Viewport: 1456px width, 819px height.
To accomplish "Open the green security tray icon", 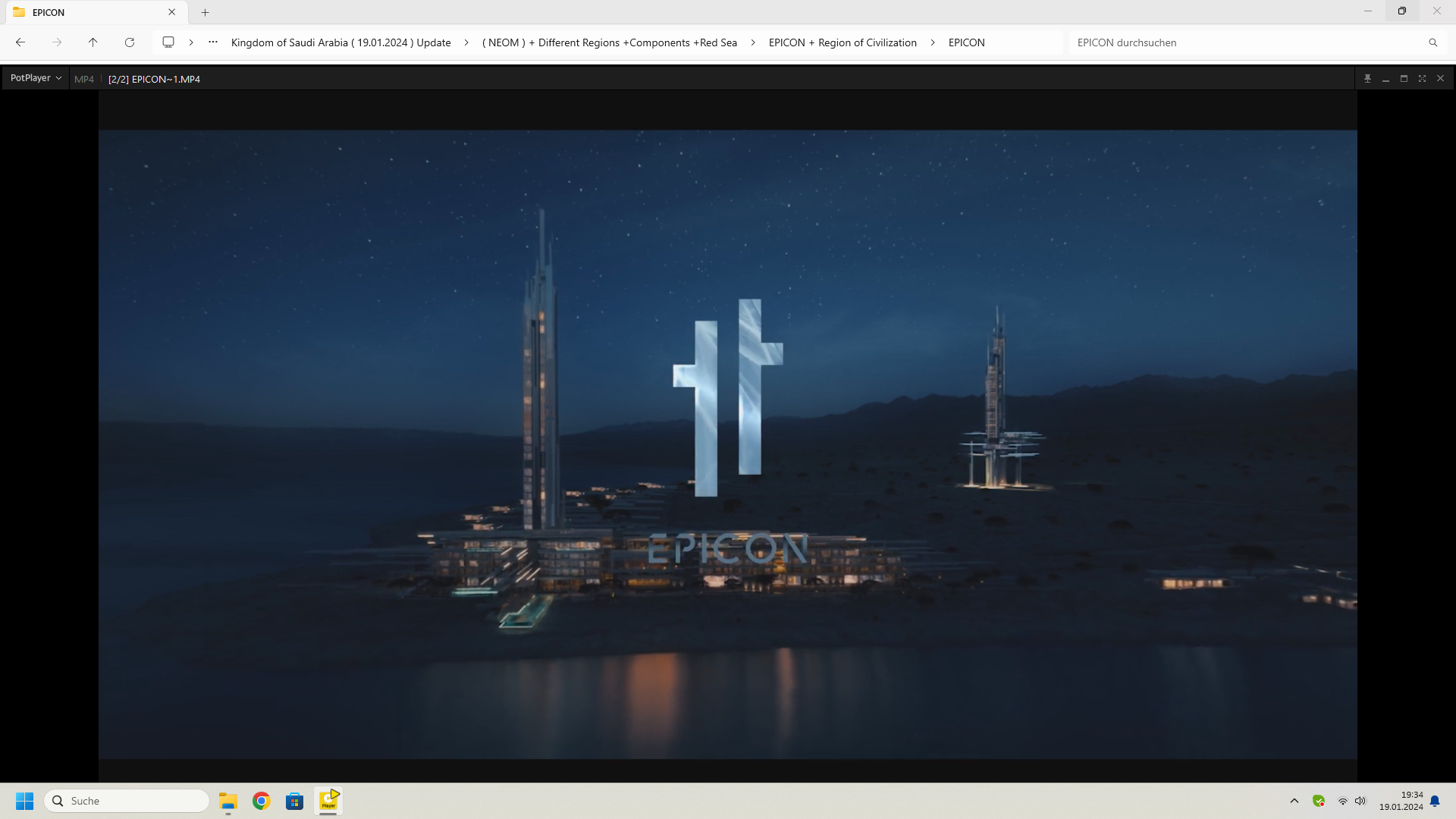I will pyautogui.click(x=1319, y=801).
